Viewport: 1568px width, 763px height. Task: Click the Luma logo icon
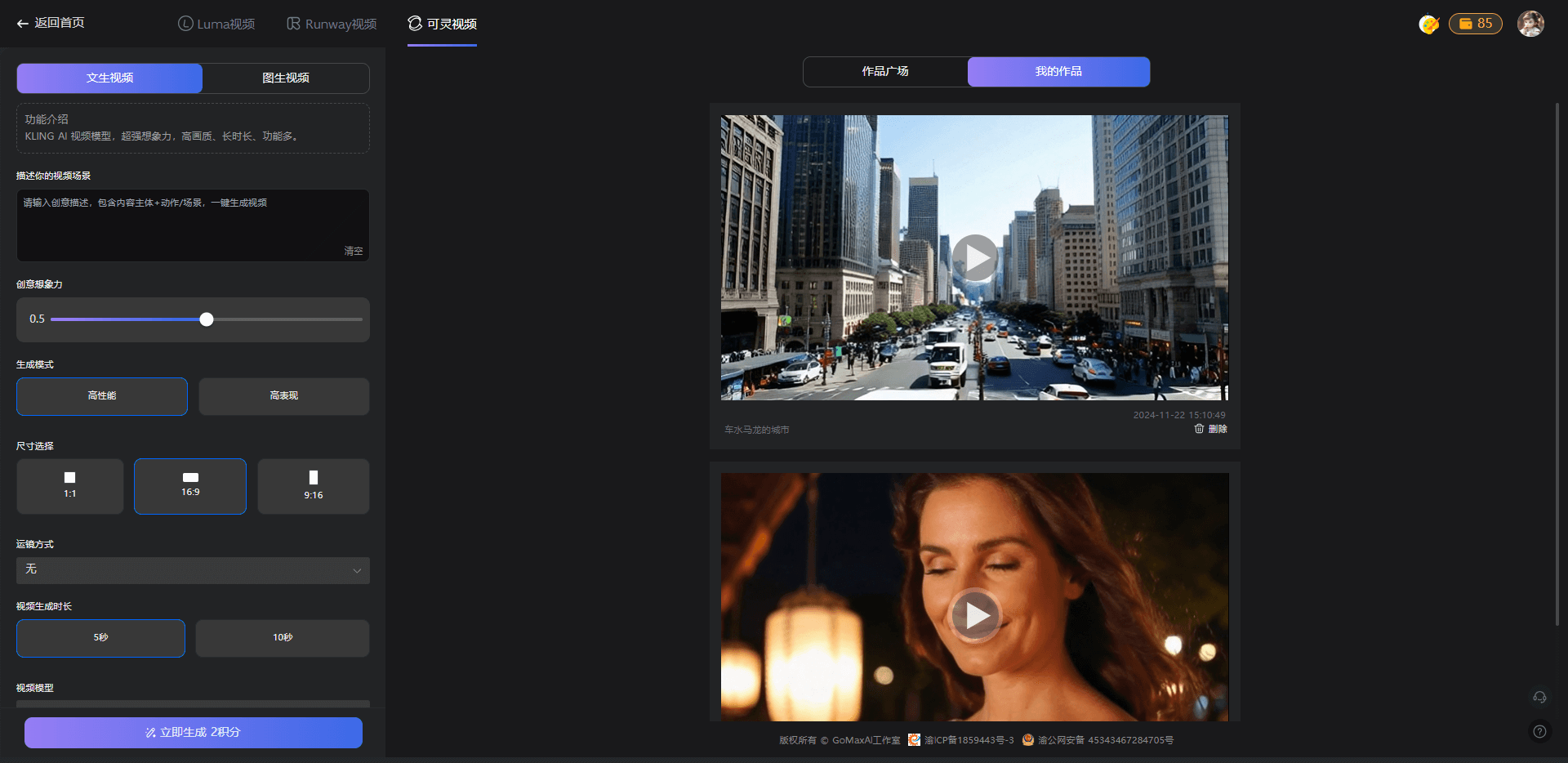pyautogui.click(x=185, y=24)
